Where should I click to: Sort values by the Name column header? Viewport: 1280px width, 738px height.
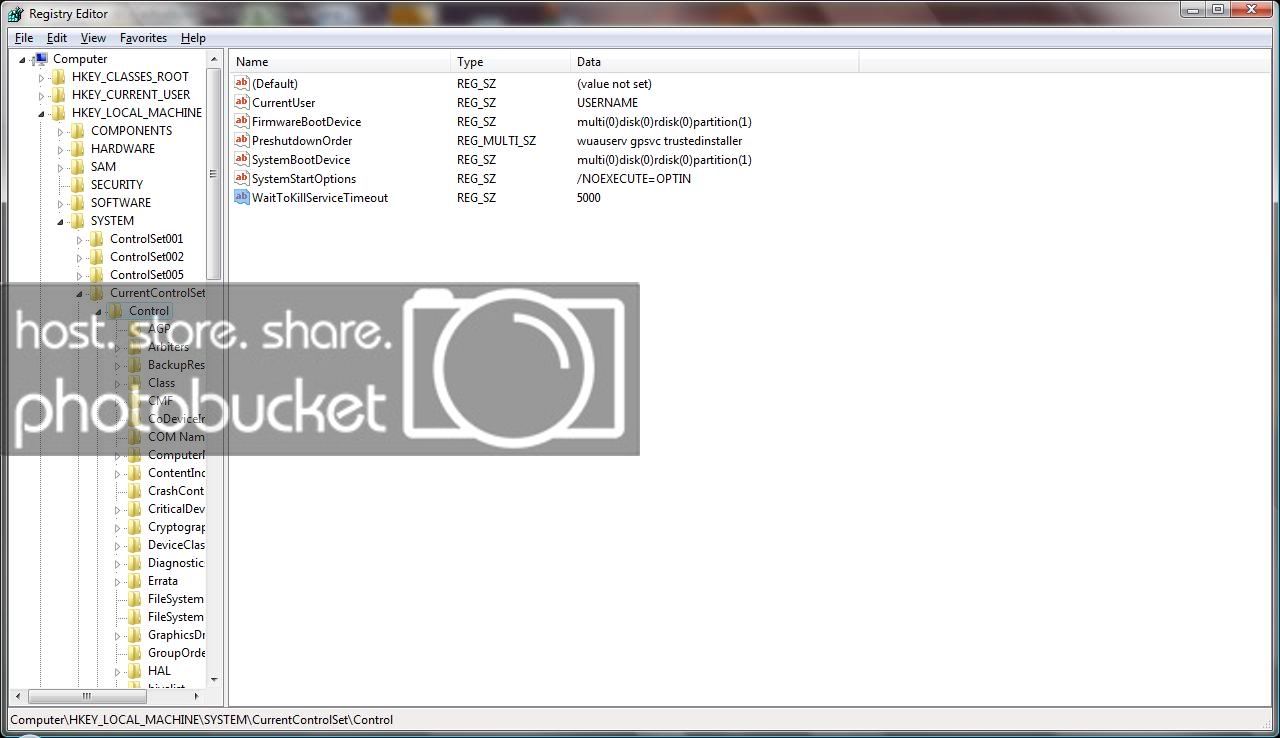coord(340,61)
